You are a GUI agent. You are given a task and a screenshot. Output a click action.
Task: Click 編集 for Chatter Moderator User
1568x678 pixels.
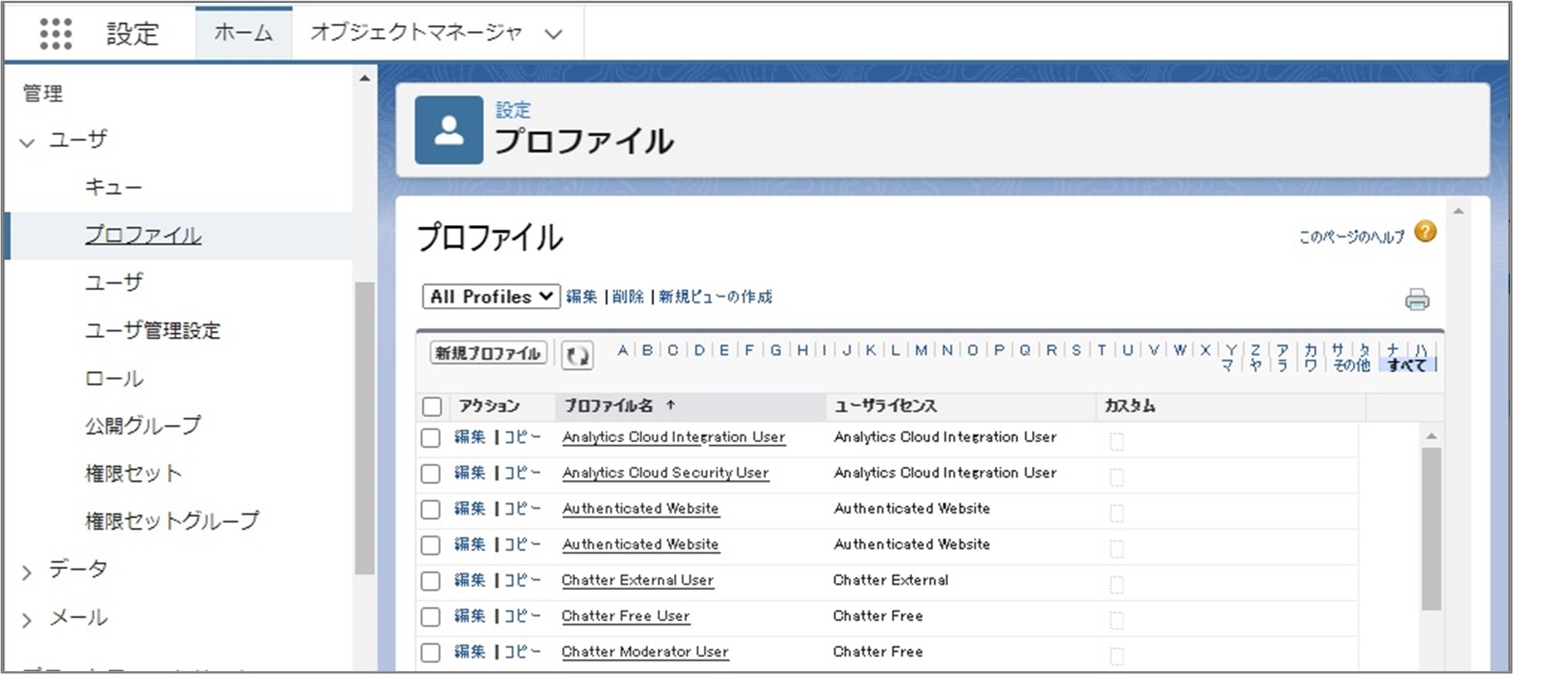(x=470, y=651)
